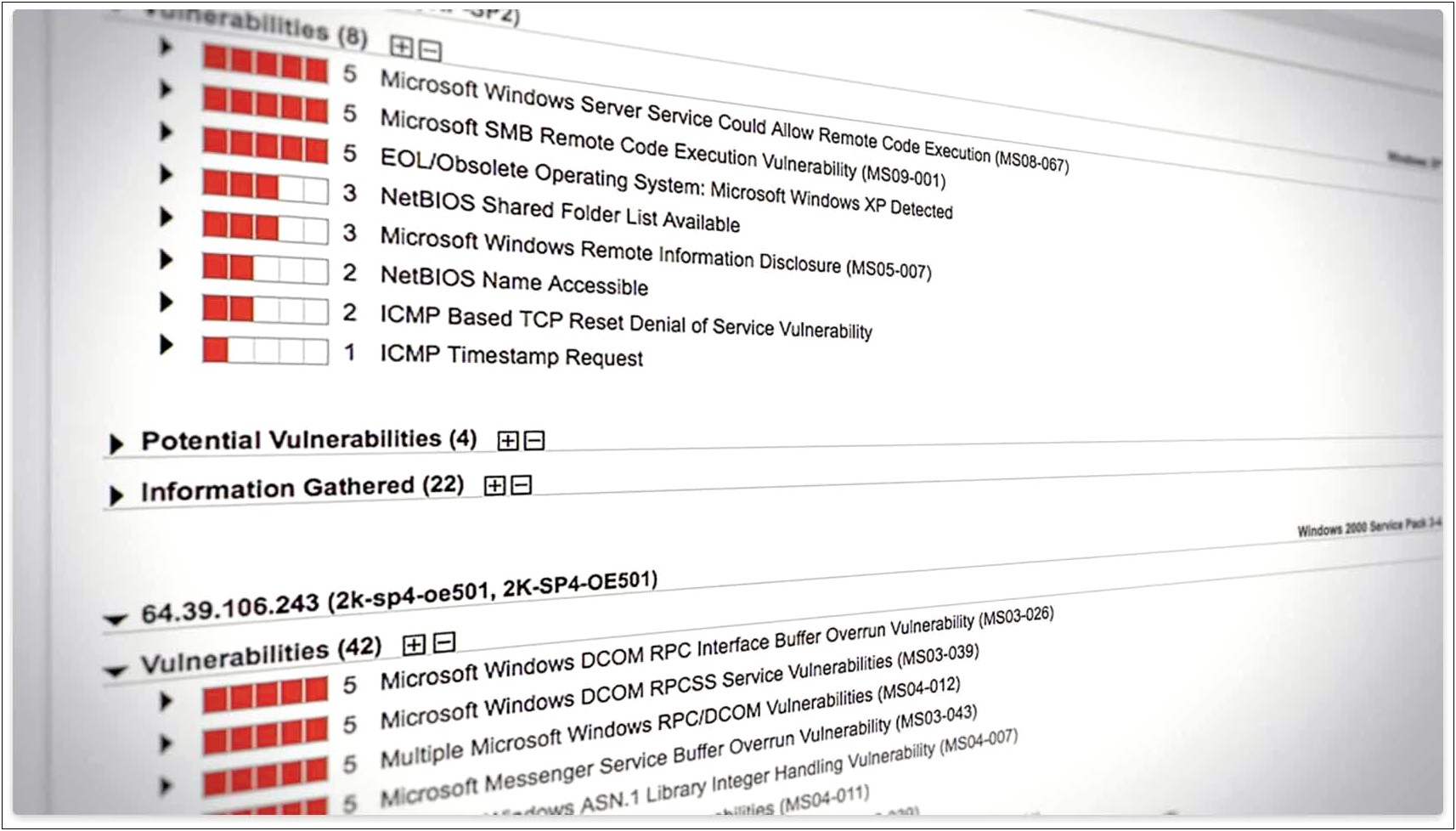Click severity 3 bar for NetBIOS Shared Folder List
Screen dimensions: 1456x831
(265, 186)
